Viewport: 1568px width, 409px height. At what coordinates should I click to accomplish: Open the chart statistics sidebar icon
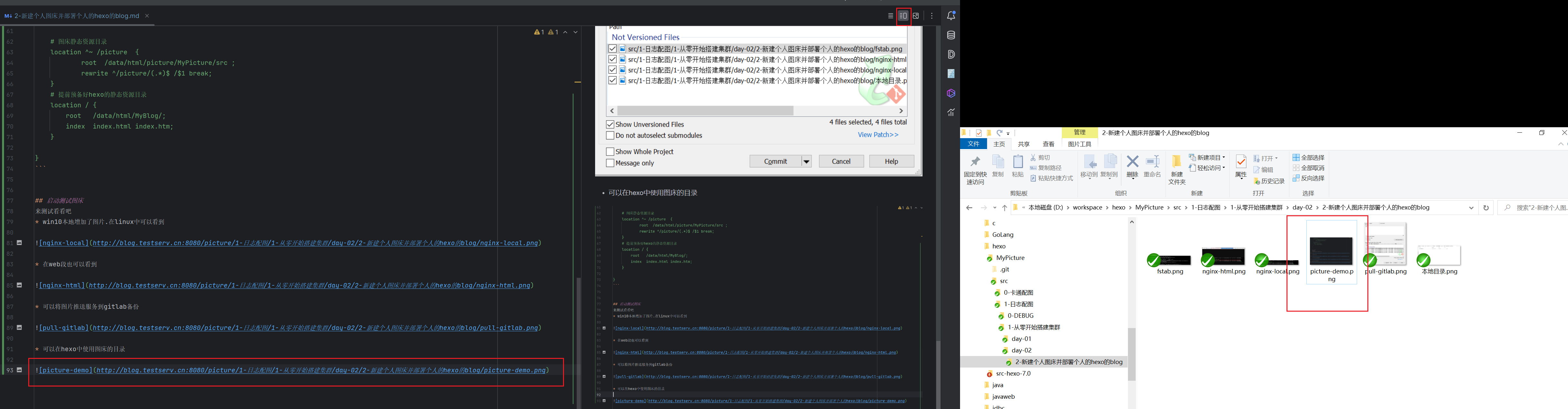click(x=951, y=112)
